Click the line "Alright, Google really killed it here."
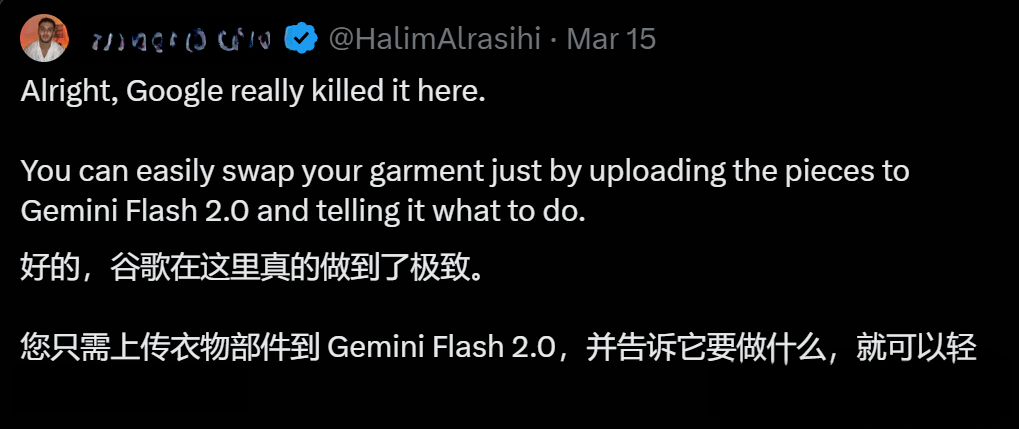The image size is (1019, 429). click(x=253, y=92)
